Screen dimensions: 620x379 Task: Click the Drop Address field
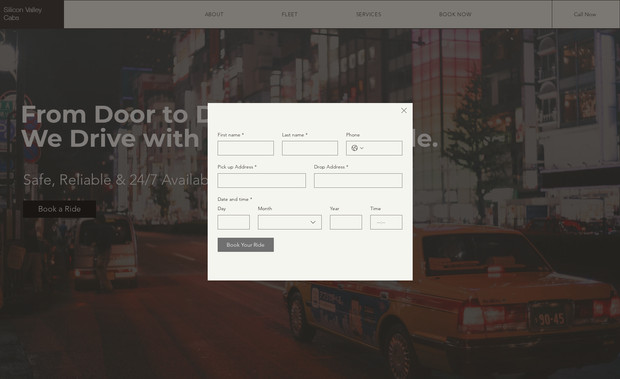[x=358, y=181]
